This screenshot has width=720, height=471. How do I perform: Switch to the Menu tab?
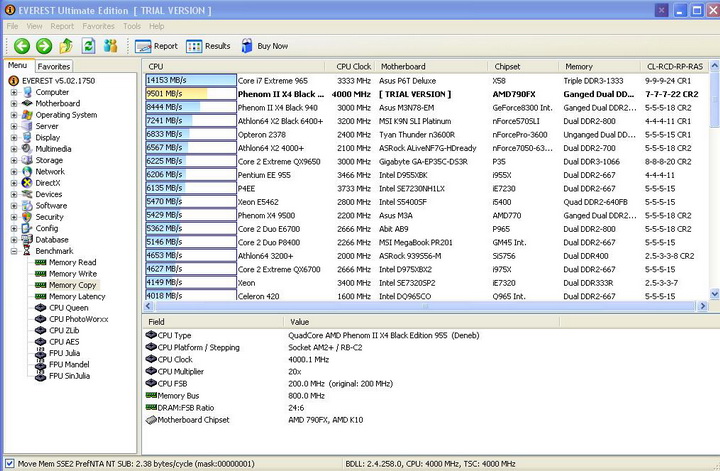(17, 66)
